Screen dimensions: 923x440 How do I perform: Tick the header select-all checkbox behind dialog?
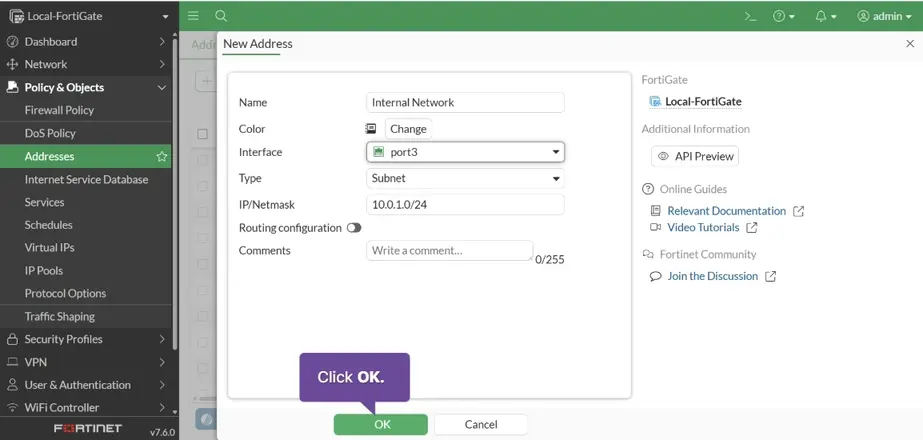pos(202,134)
